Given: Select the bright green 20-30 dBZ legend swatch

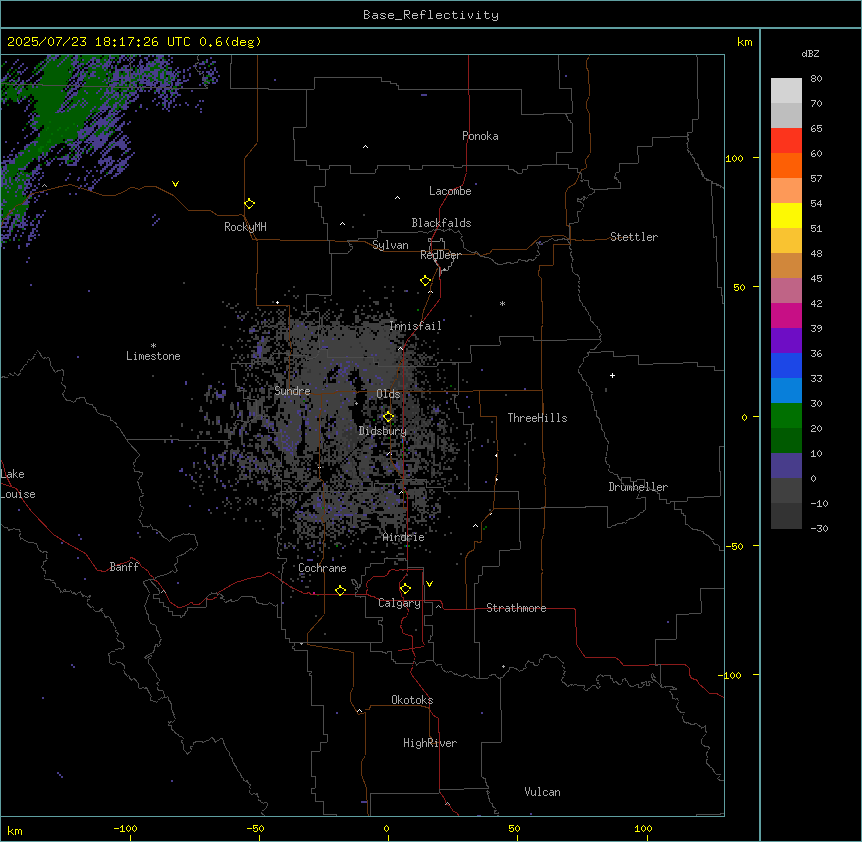Looking at the screenshot, I should [x=786, y=416].
